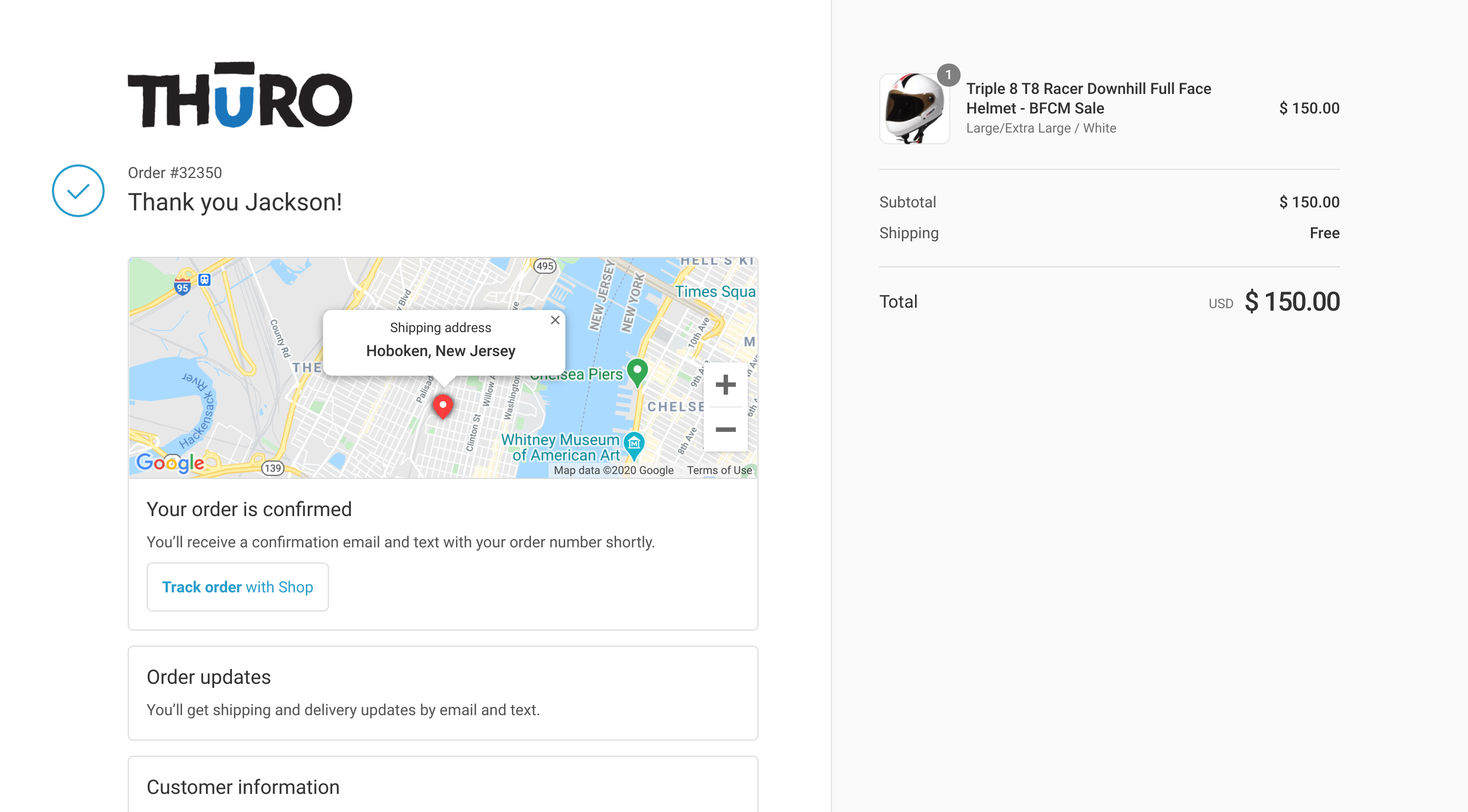Click the Times Square map label
Image resolution: width=1468 pixels, height=812 pixels.
715,292
